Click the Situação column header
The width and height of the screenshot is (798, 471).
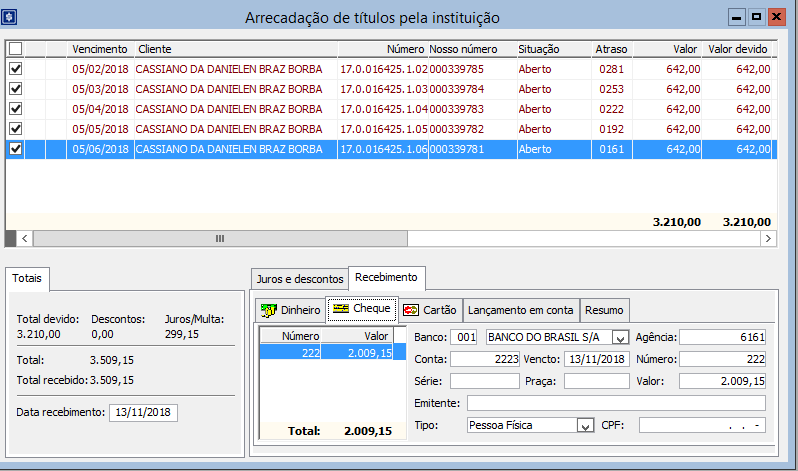(539, 49)
